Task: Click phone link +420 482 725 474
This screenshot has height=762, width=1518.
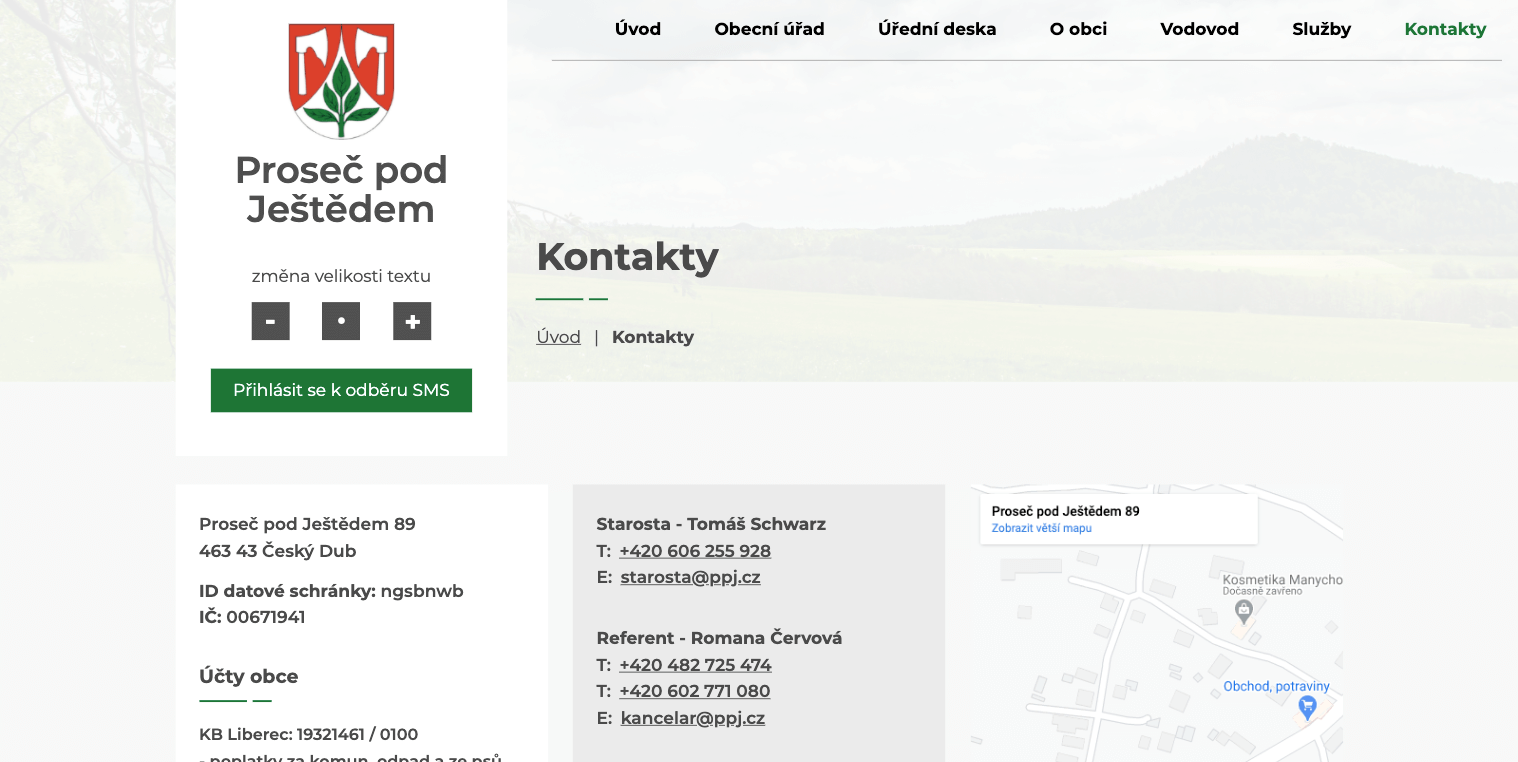Action: (x=695, y=665)
